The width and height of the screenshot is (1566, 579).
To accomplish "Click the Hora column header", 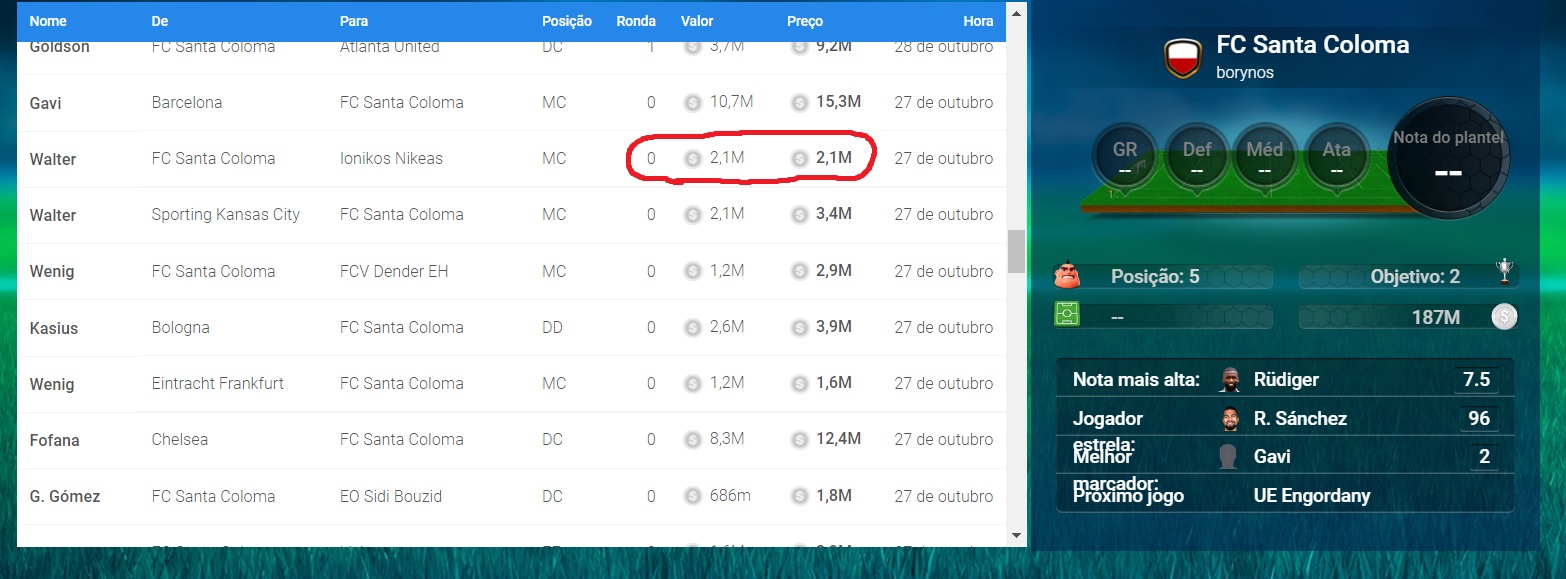I will coord(978,21).
